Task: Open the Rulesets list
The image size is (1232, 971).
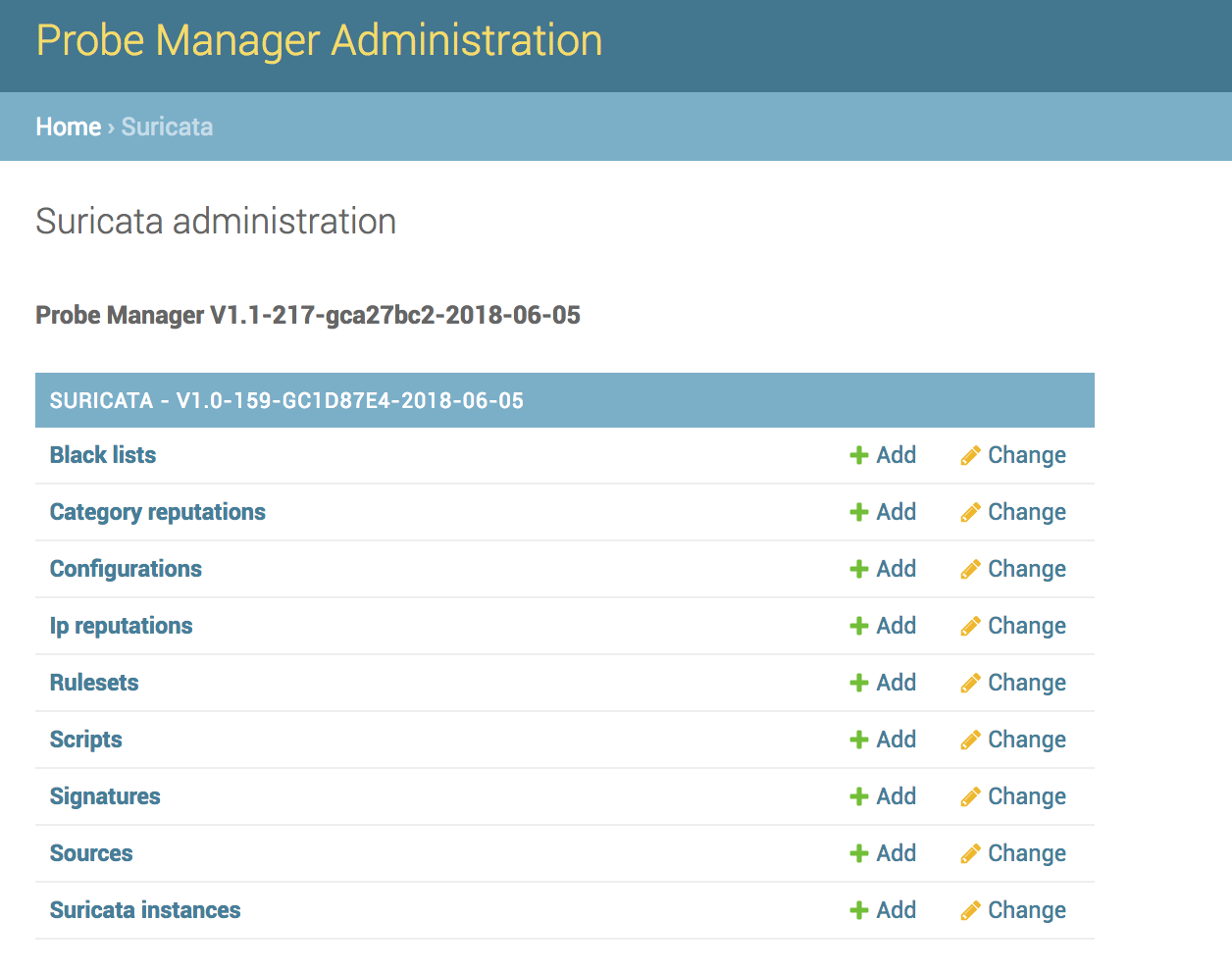Action: 94,683
